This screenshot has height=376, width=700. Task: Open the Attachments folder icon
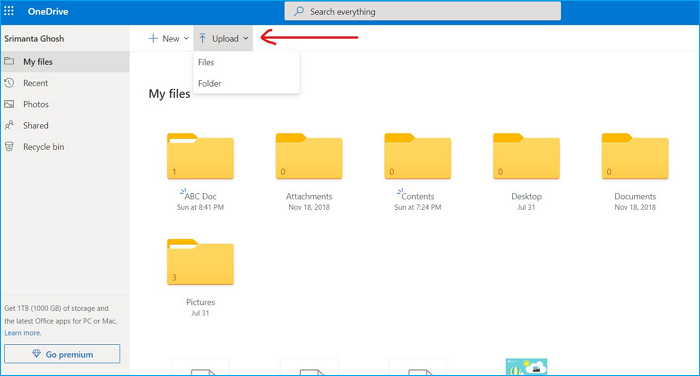pos(309,156)
